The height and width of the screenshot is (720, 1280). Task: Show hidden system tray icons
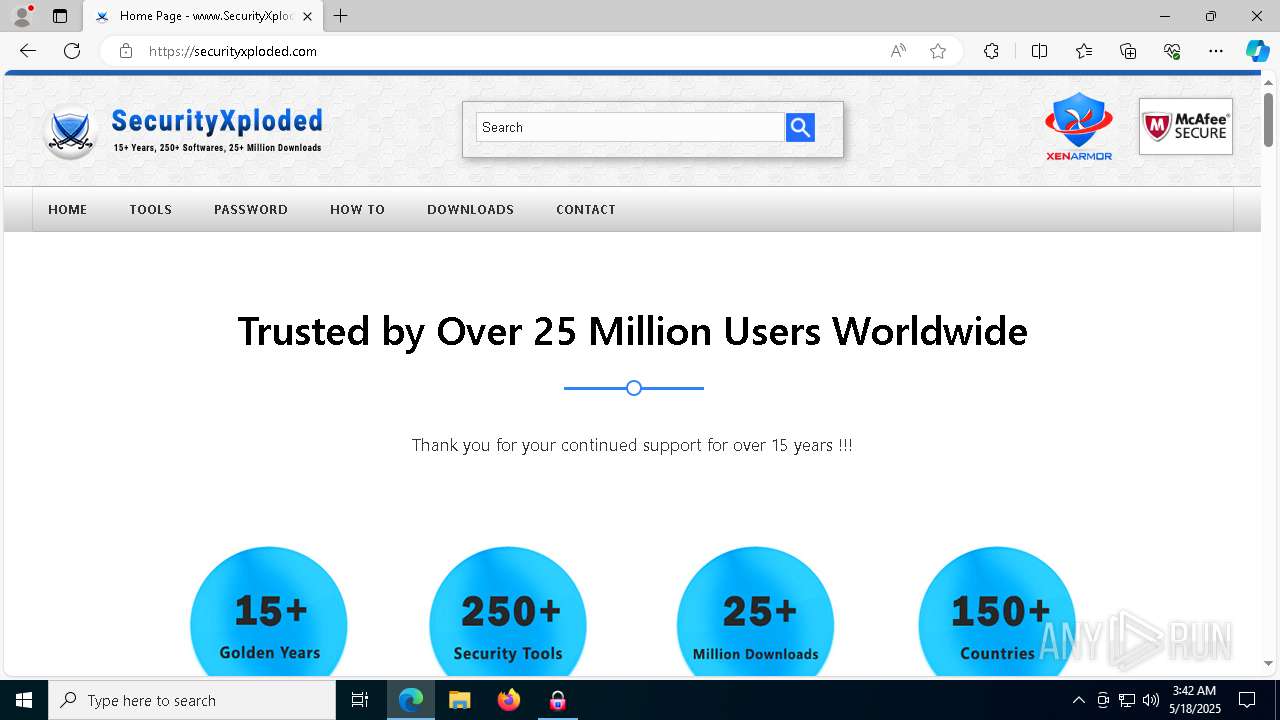tap(1078, 700)
